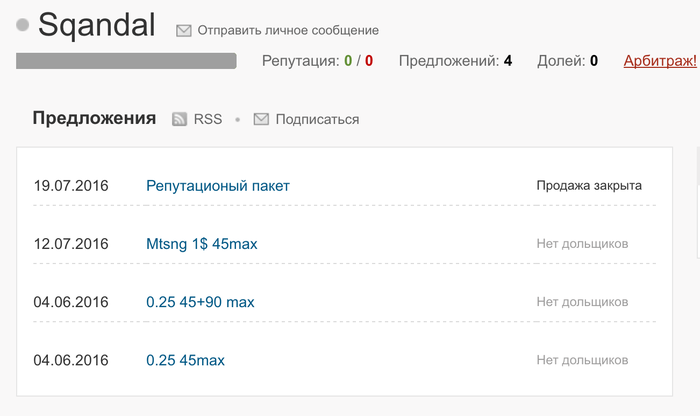700x416 pixels.
Task: Open the Mtsng 1$ 45max offer
Action: pyautogui.click(x=202, y=243)
